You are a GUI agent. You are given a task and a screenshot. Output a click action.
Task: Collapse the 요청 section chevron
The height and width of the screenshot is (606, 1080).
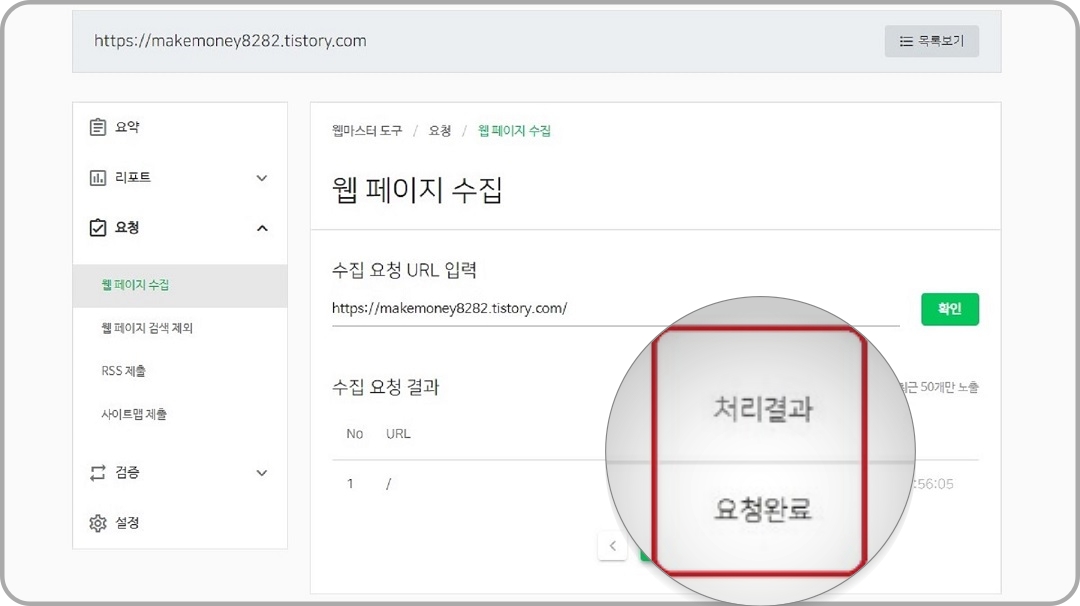pos(262,227)
